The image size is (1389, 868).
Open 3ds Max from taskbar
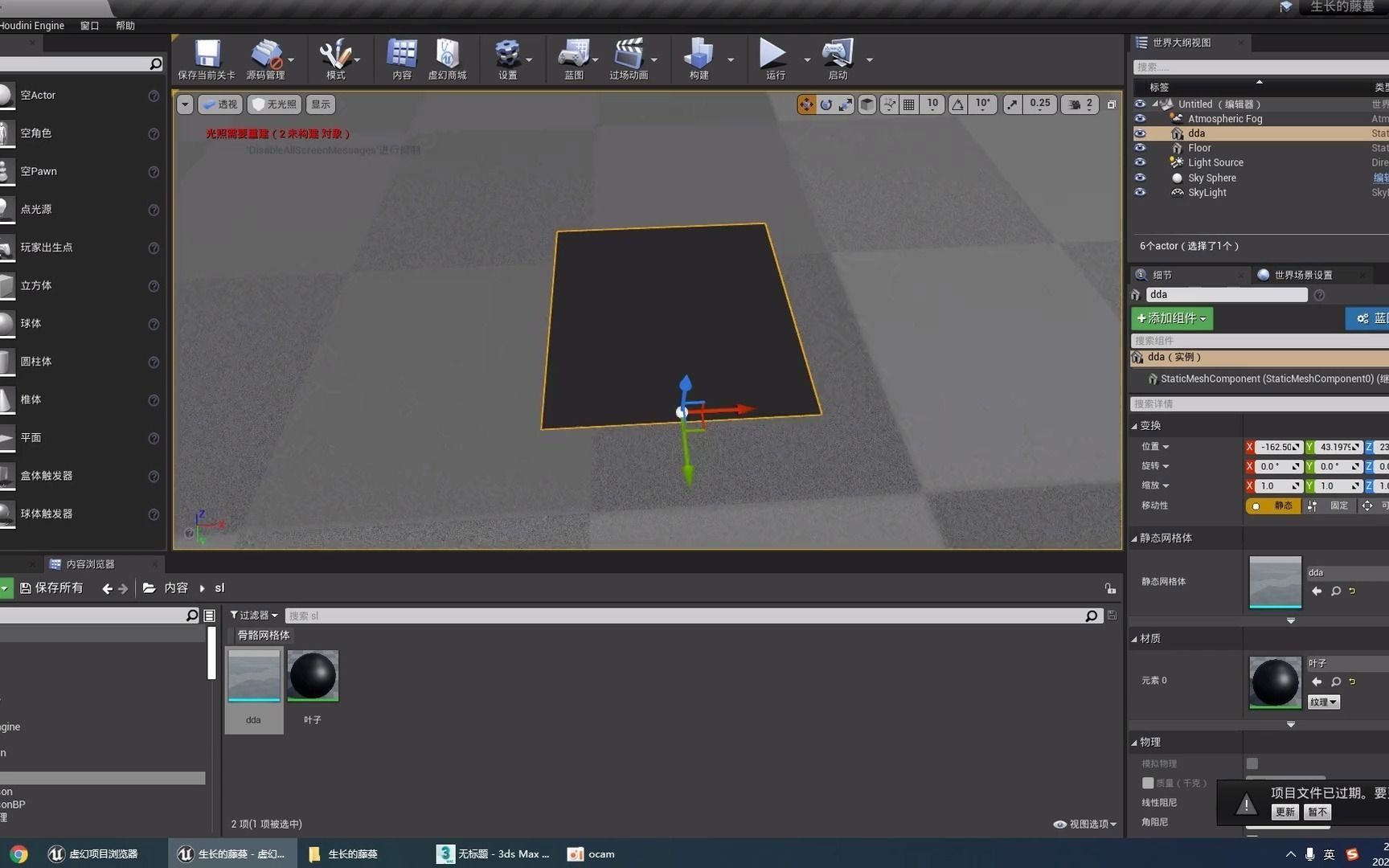494,854
